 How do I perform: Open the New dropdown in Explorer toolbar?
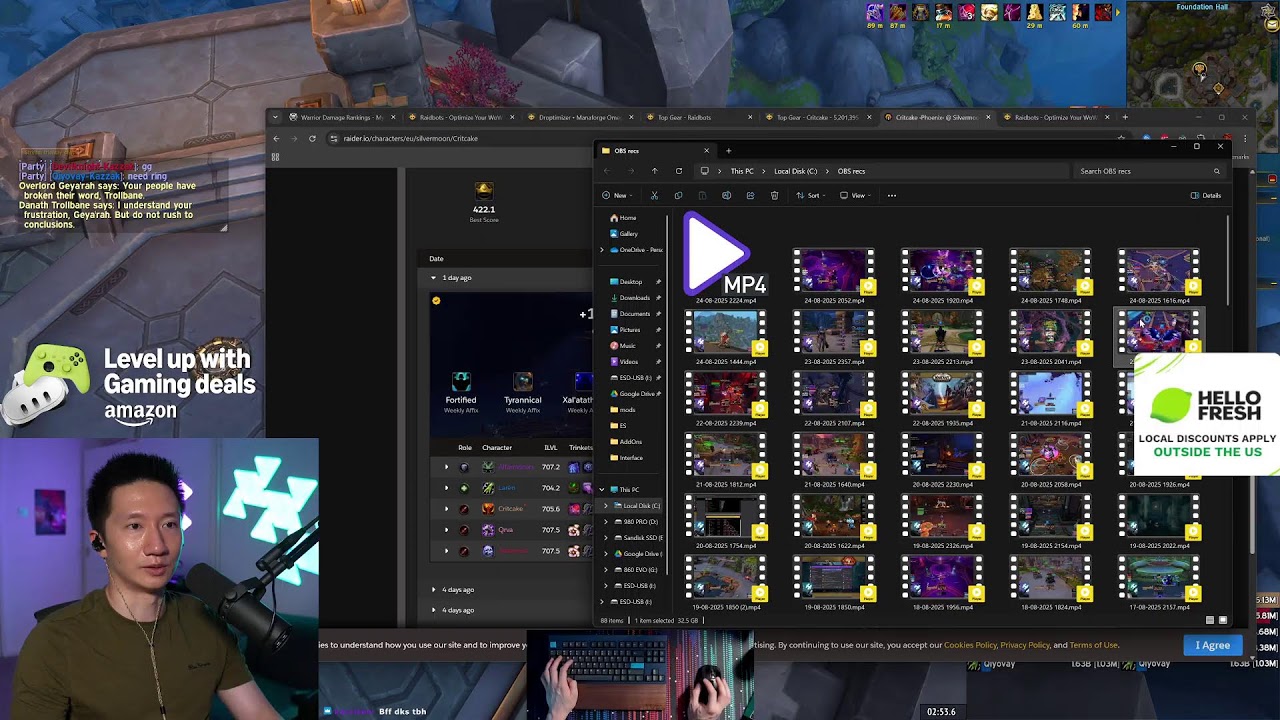(x=615, y=196)
